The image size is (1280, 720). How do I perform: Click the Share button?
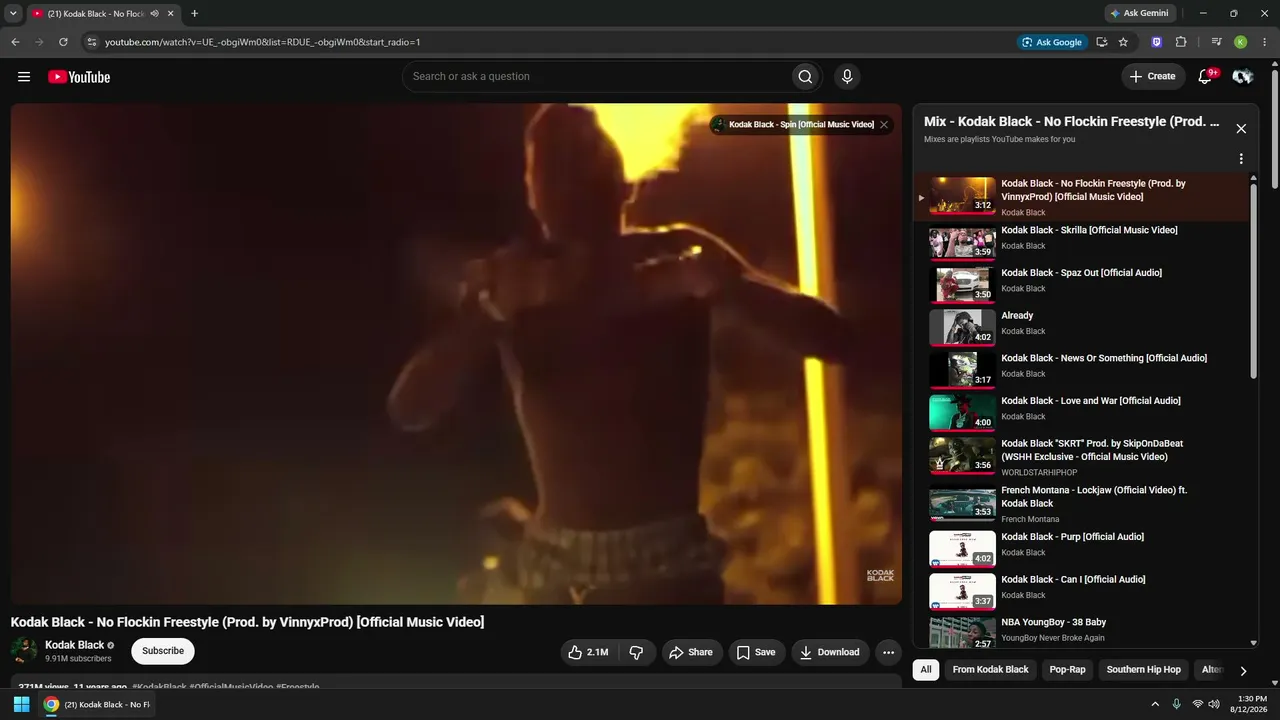tap(691, 652)
